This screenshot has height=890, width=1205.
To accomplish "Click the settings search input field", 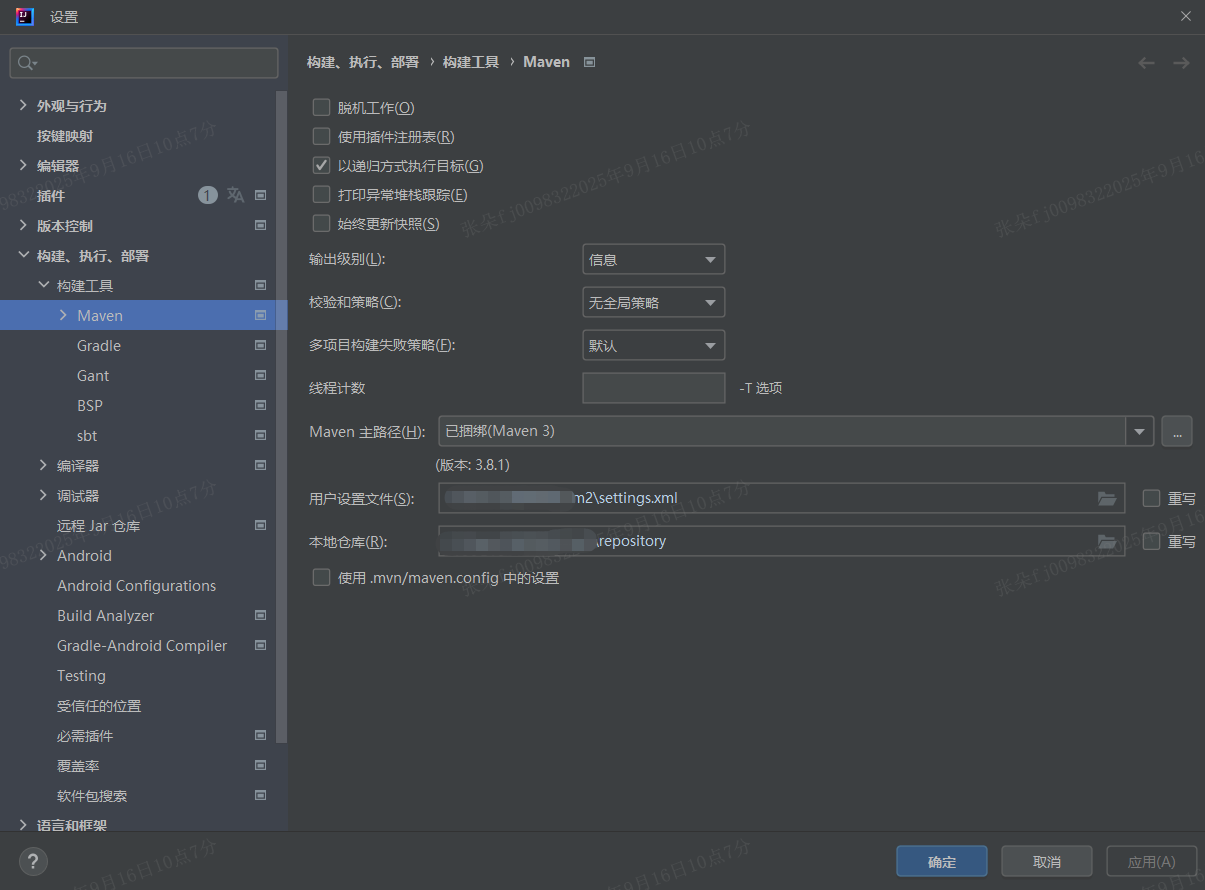I will 144,63.
